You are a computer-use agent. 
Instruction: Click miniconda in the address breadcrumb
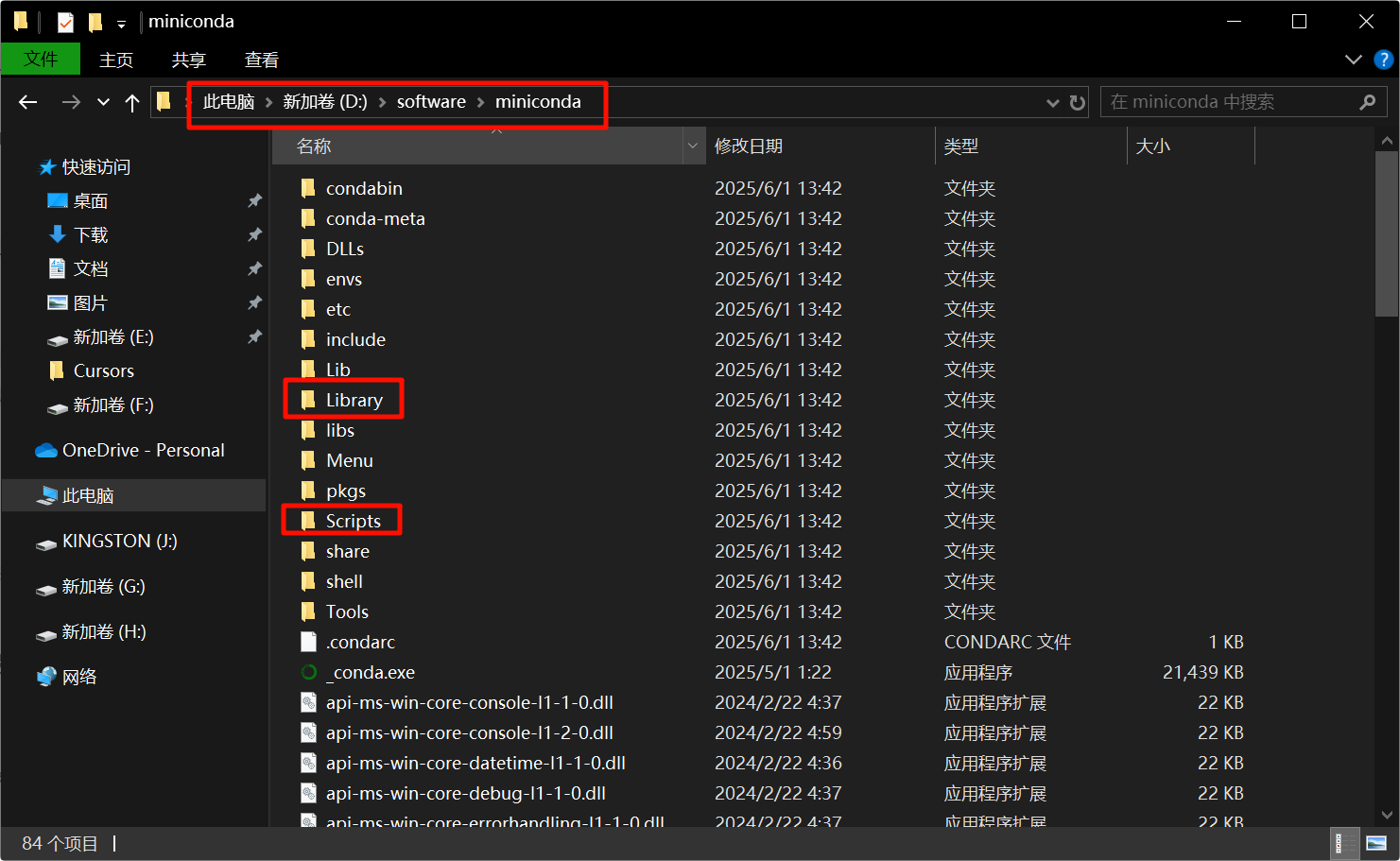538,102
